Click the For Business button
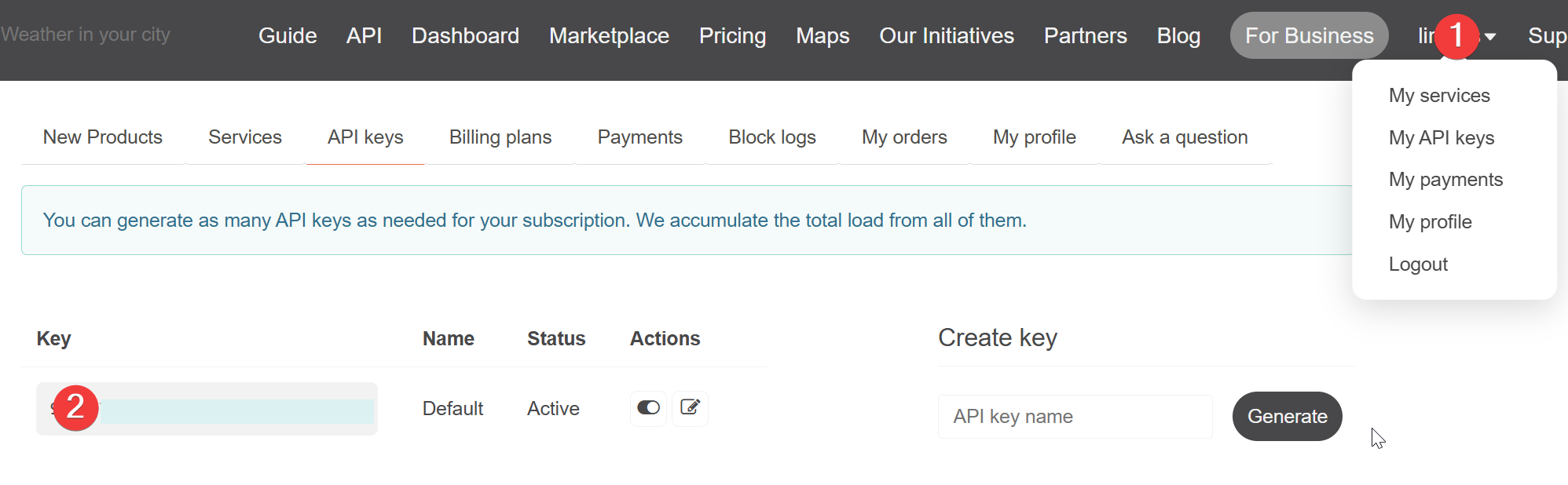This screenshot has height=485, width=1568. [x=1309, y=36]
